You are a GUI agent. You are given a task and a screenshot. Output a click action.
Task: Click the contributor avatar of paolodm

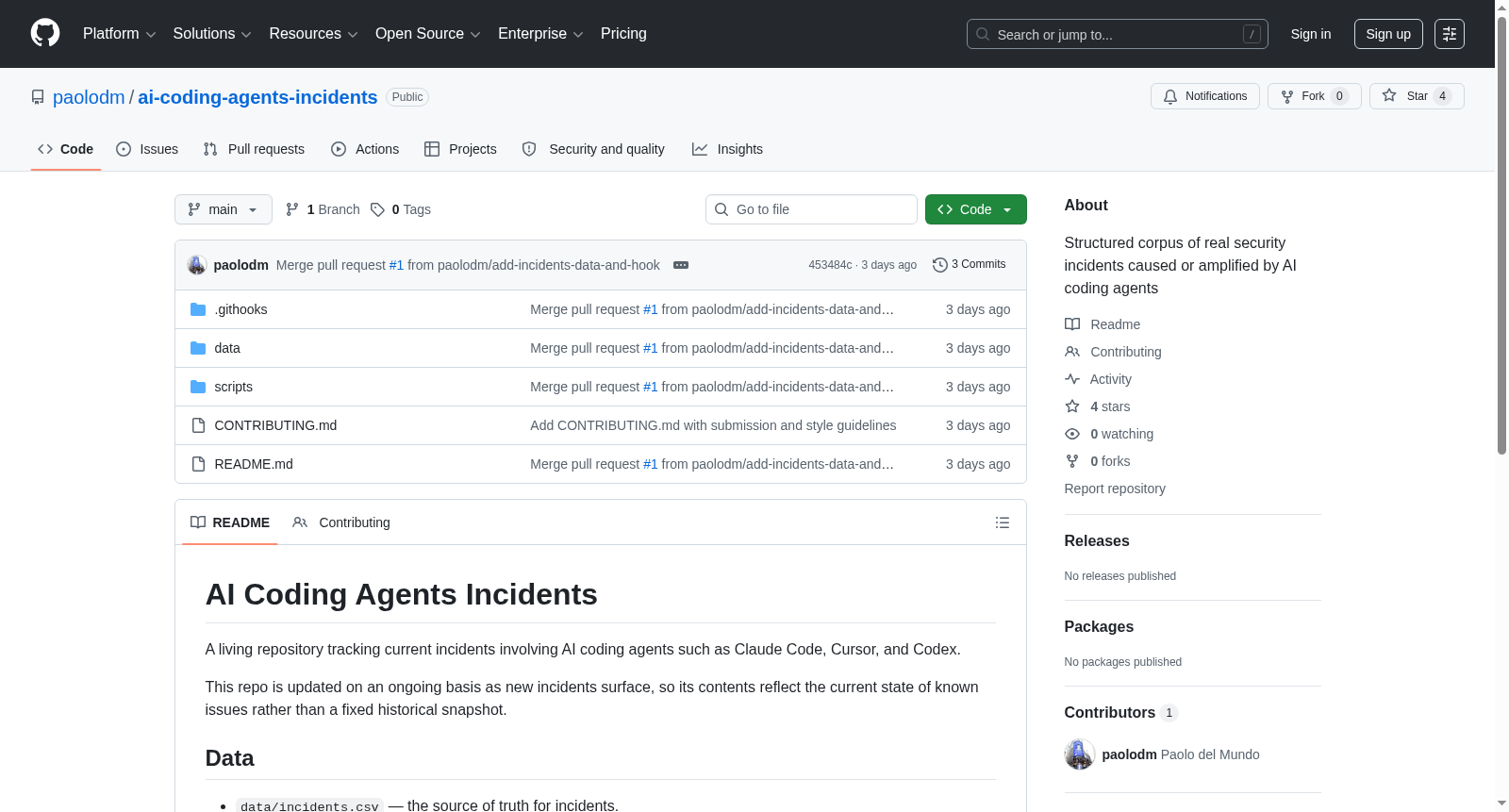point(1080,754)
